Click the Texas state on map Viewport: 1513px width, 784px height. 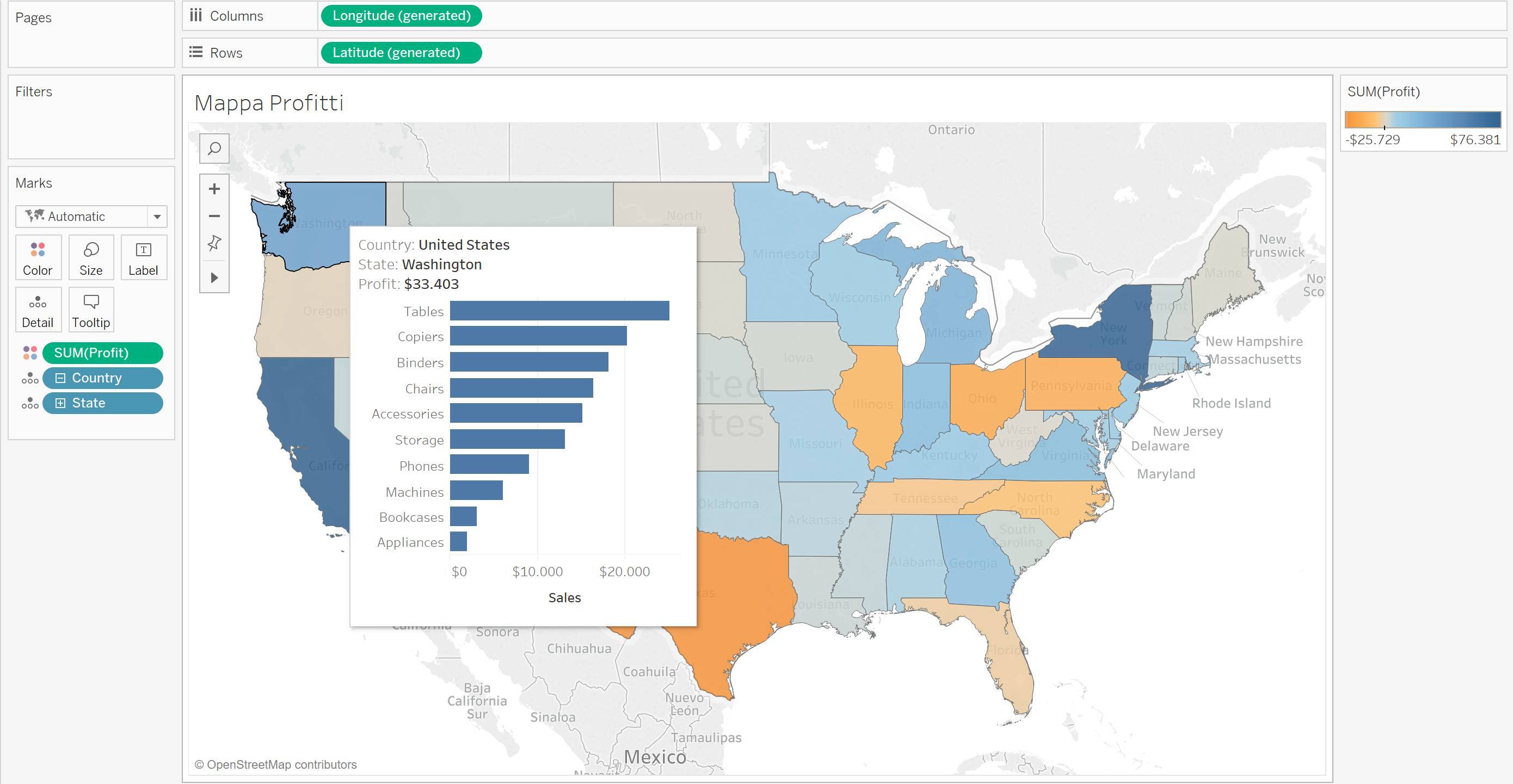[743, 587]
